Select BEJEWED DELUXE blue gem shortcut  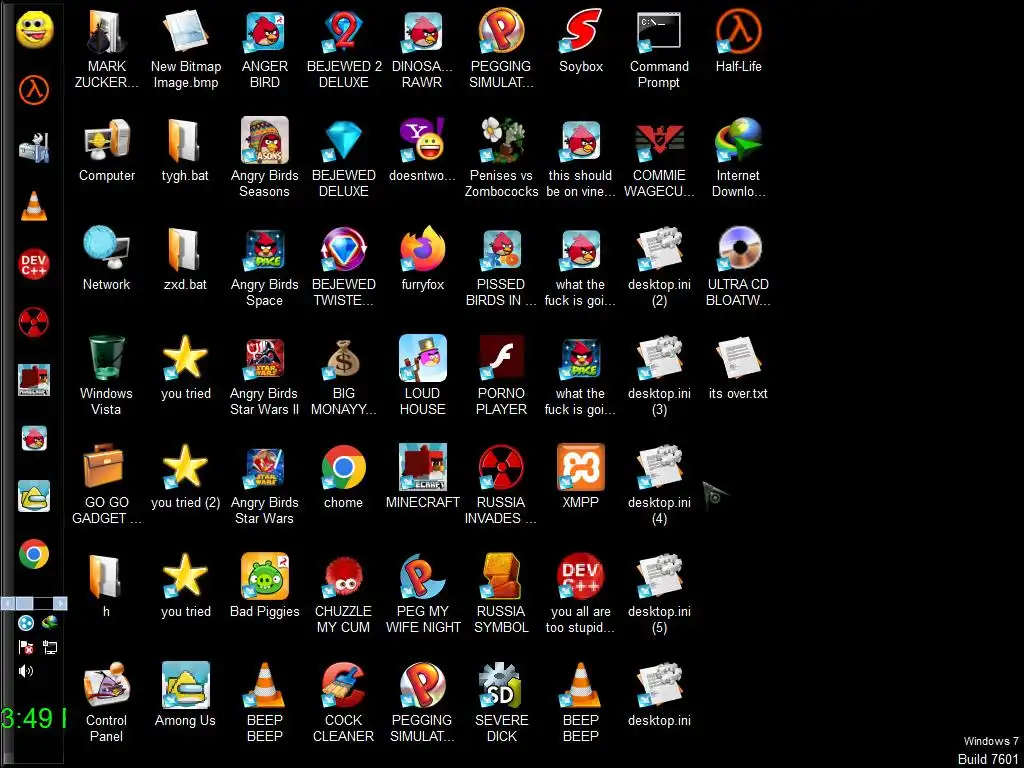click(x=344, y=158)
